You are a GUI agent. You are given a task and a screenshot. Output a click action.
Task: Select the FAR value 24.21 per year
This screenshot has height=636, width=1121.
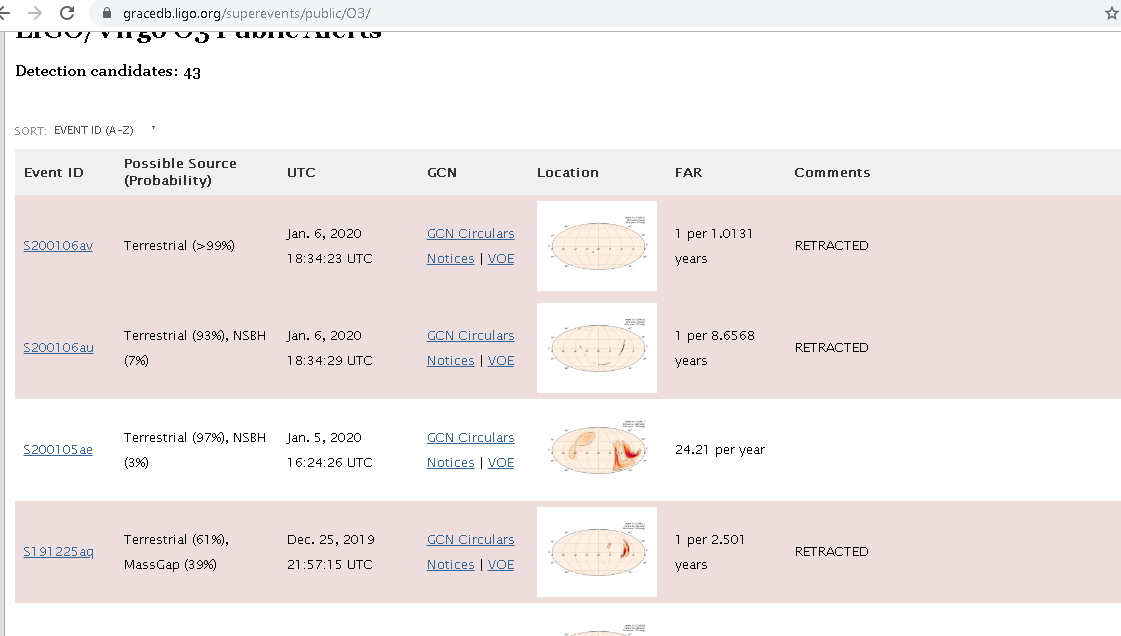pos(720,449)
